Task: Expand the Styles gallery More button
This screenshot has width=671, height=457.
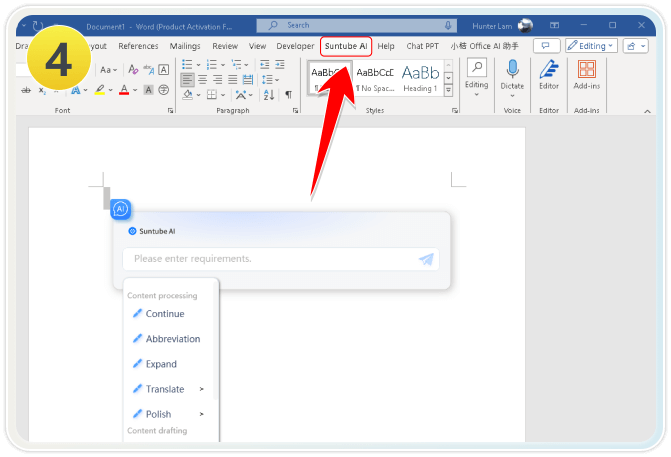Action: pyautogui.click(x=448, y=90)
